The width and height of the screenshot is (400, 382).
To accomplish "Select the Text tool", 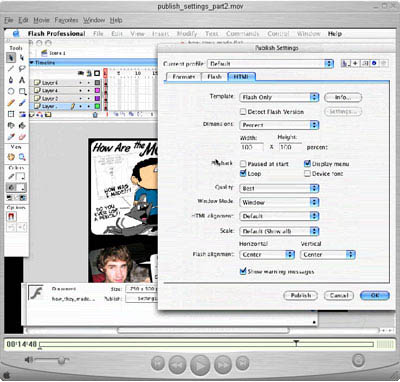I will (x=22, y=80).
